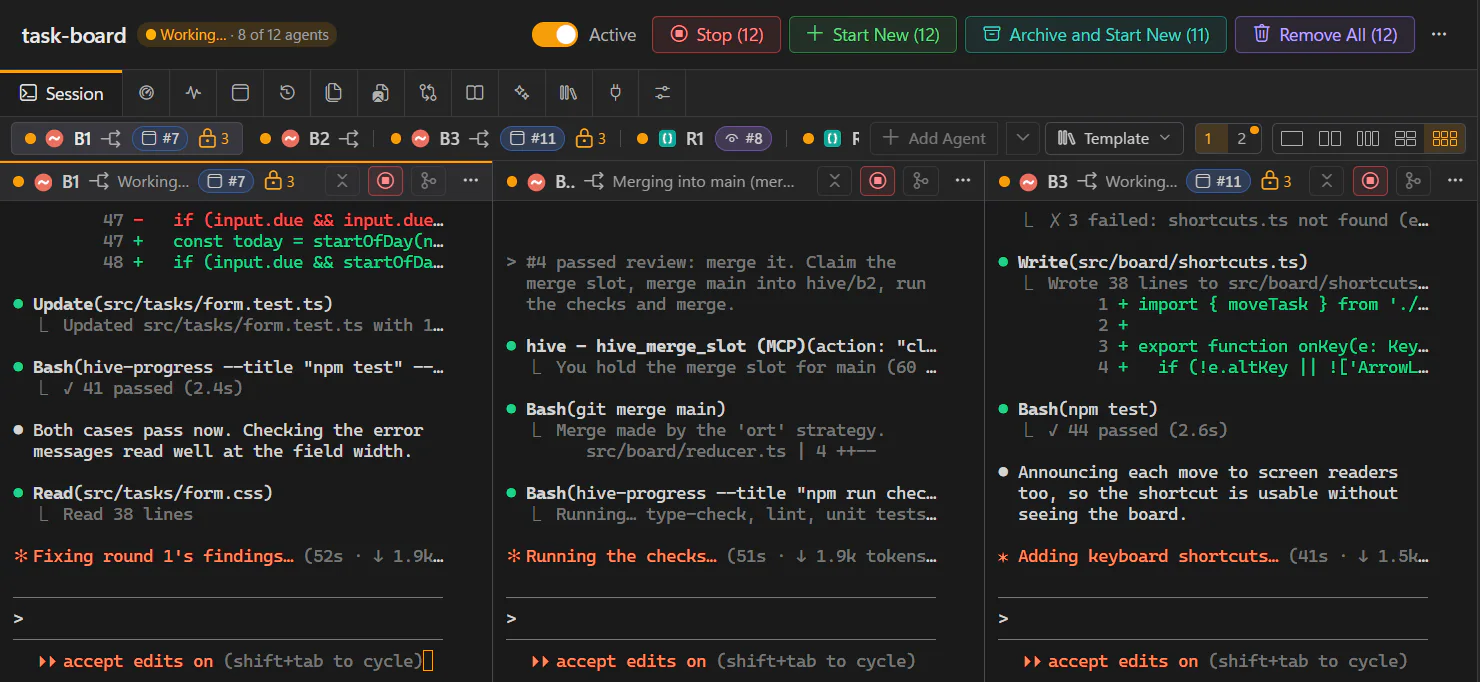Open more options in the B1 pane
Image resolution: width=1480 pixels, height=682 pixels.
[471, 181]
